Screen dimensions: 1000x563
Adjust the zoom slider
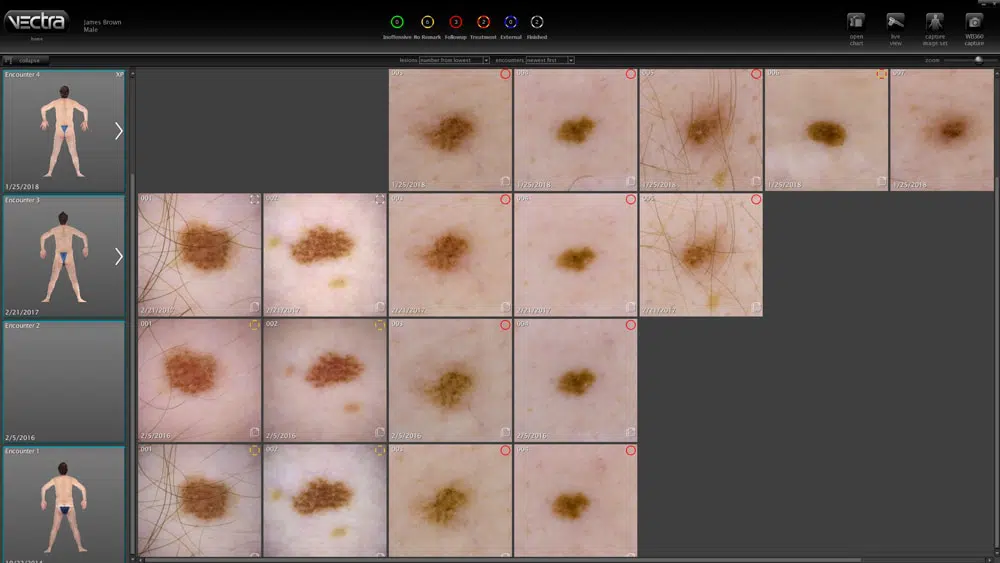click(x=978, y=60)
